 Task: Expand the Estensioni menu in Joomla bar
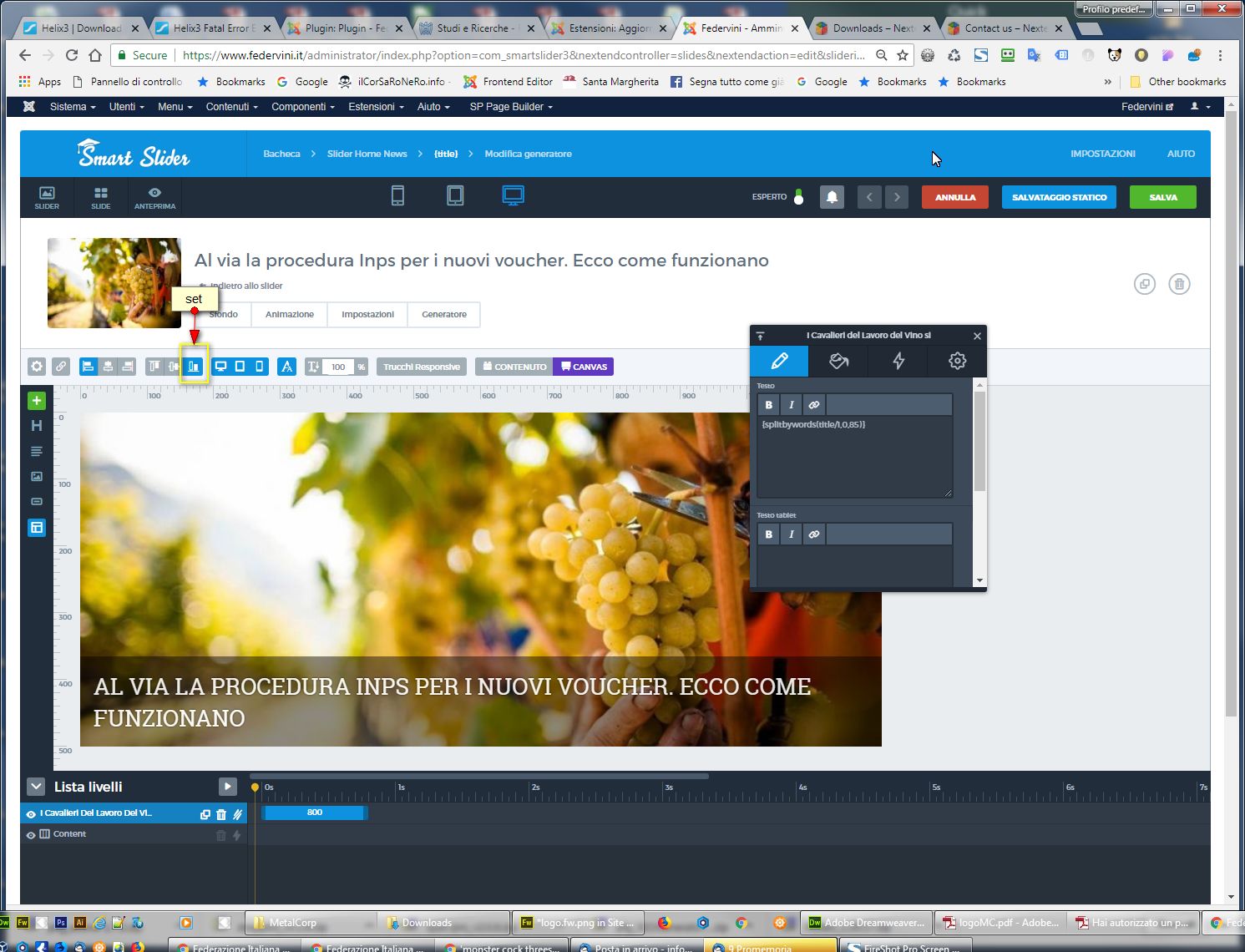376,107
